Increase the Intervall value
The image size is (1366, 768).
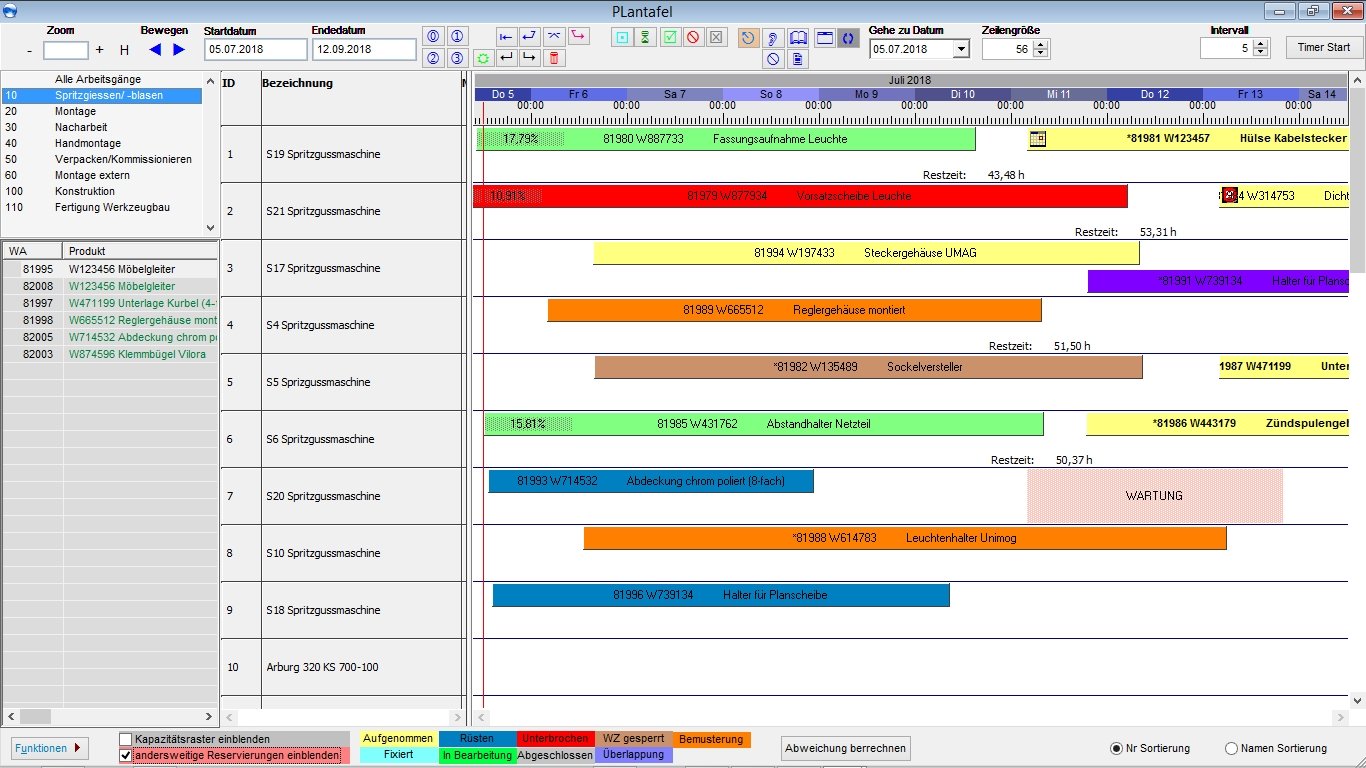coord(1260,43)
